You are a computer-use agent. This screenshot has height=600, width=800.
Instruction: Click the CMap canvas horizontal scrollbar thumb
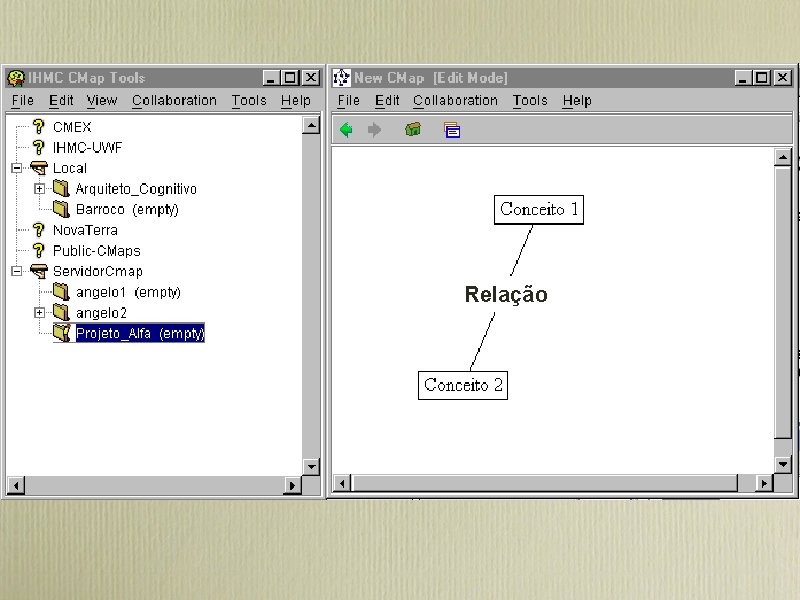[545, 483]
